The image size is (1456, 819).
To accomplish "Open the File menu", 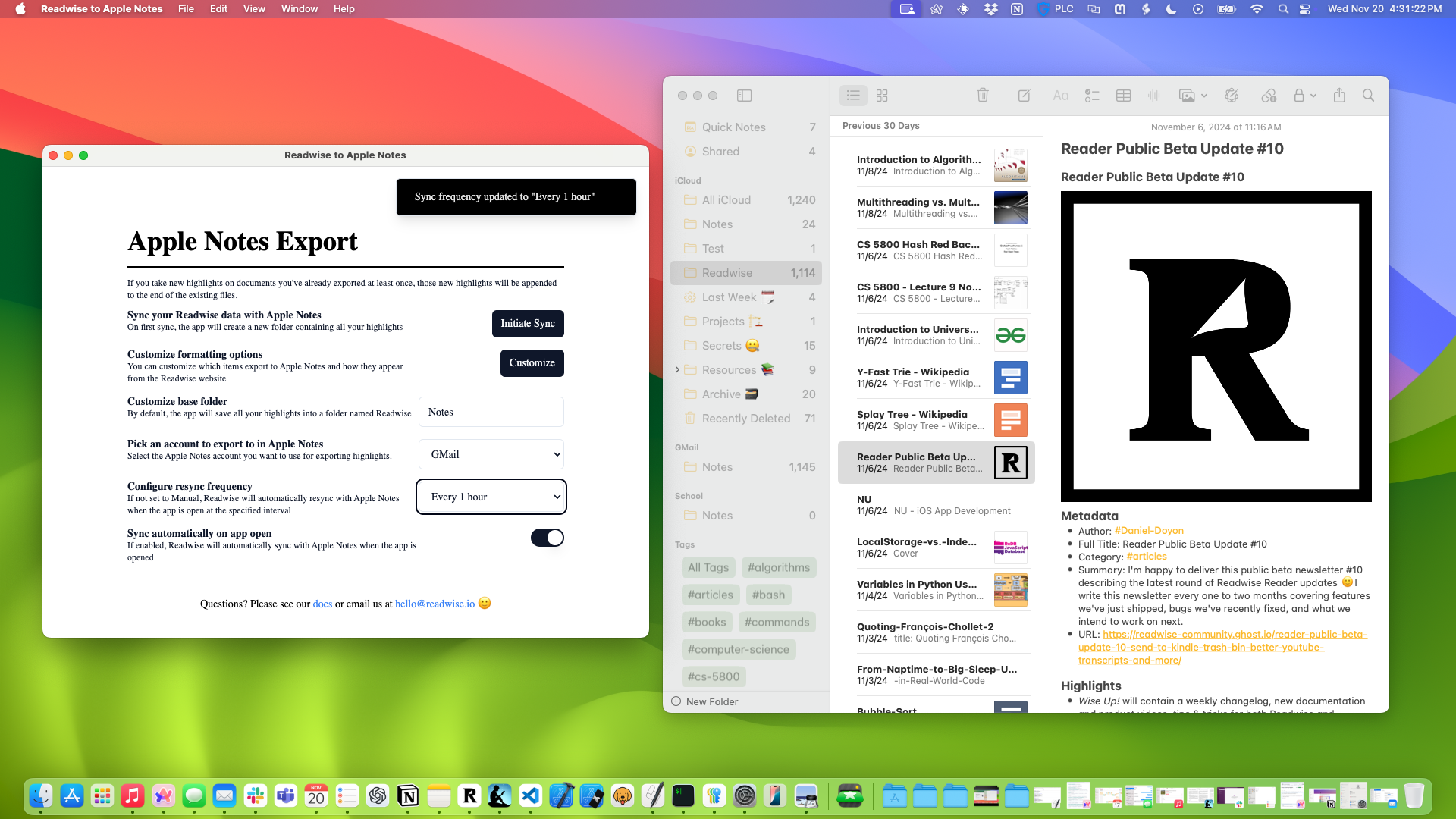I will click(186, 9).
